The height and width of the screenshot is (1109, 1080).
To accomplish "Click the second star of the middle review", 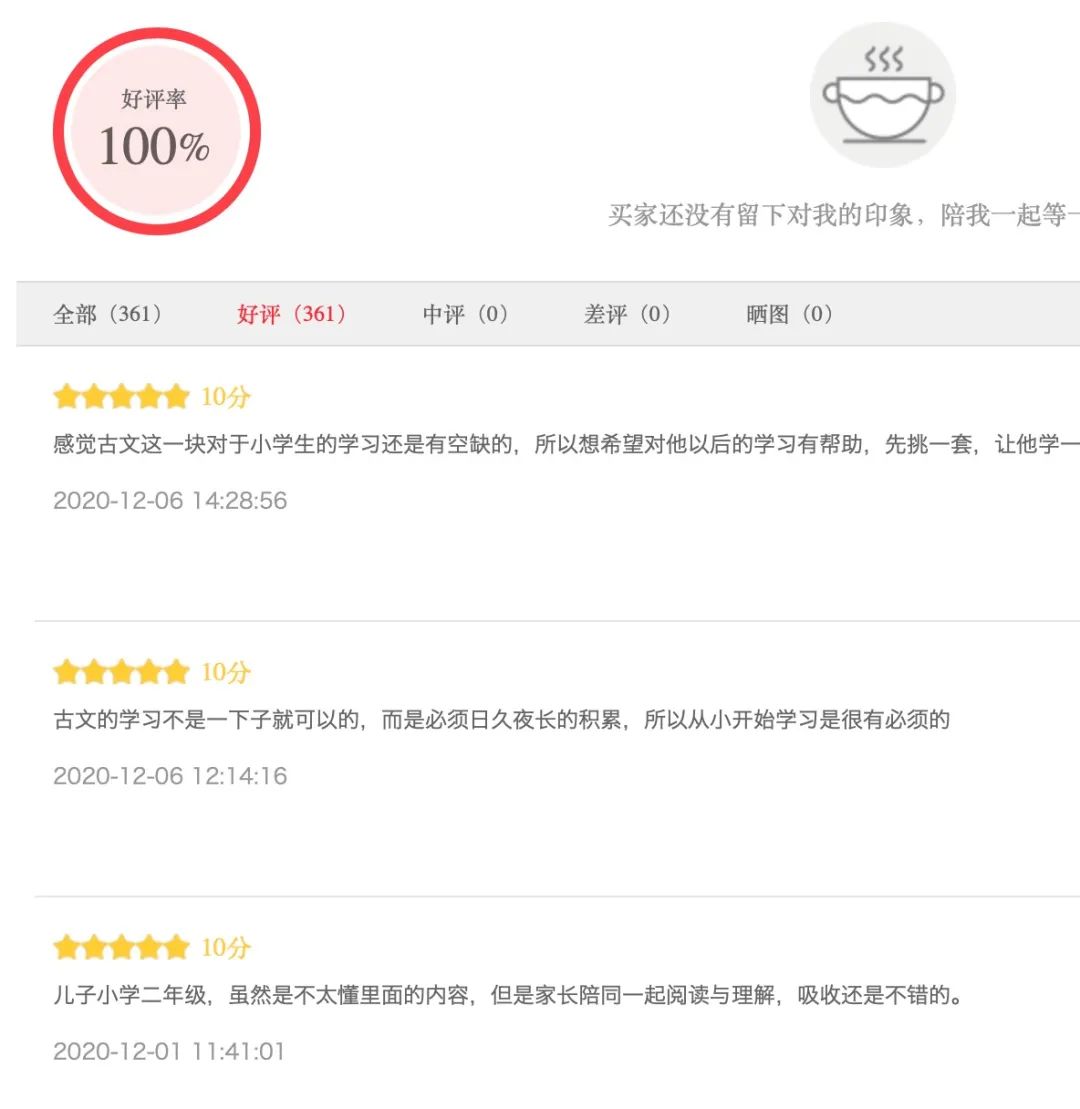I will [94, 672].
